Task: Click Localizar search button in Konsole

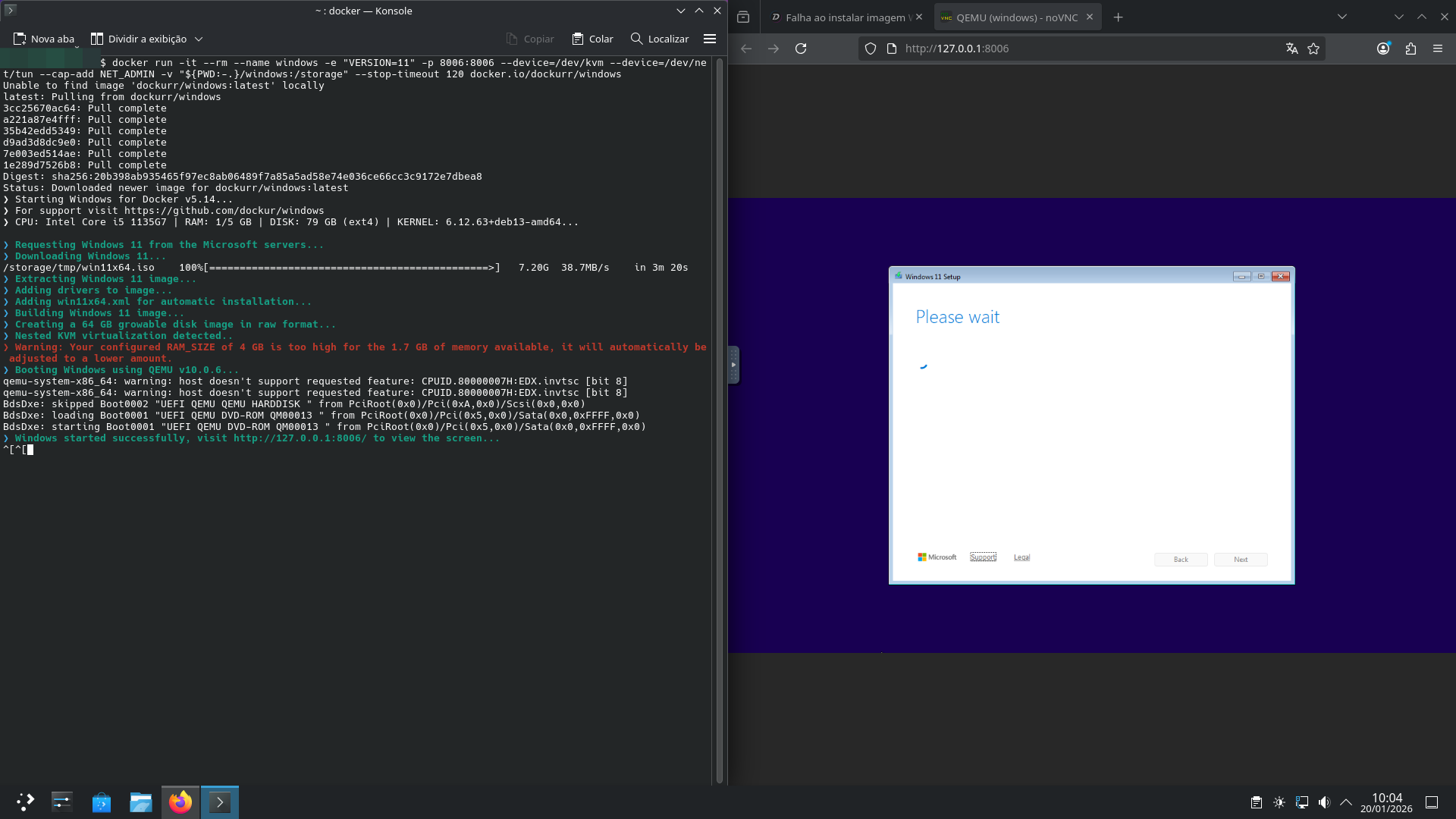Action: click(x=660, y=39)
